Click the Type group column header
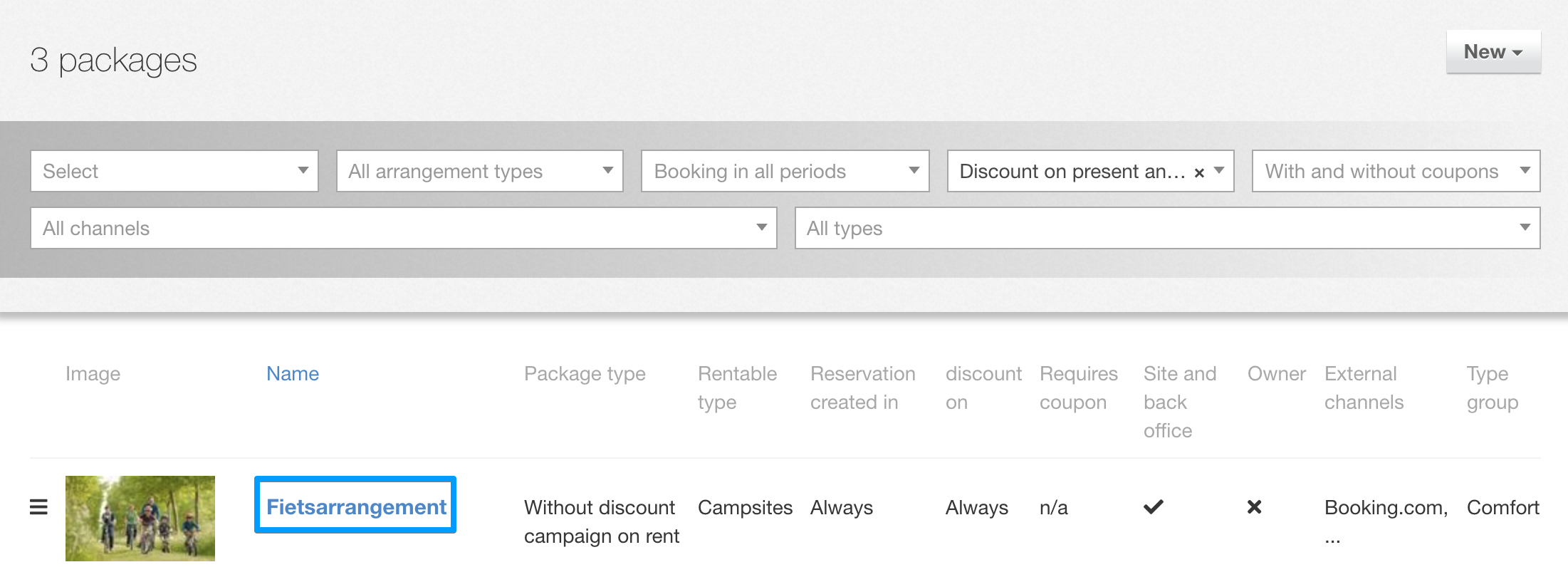 coord(1492,388)
